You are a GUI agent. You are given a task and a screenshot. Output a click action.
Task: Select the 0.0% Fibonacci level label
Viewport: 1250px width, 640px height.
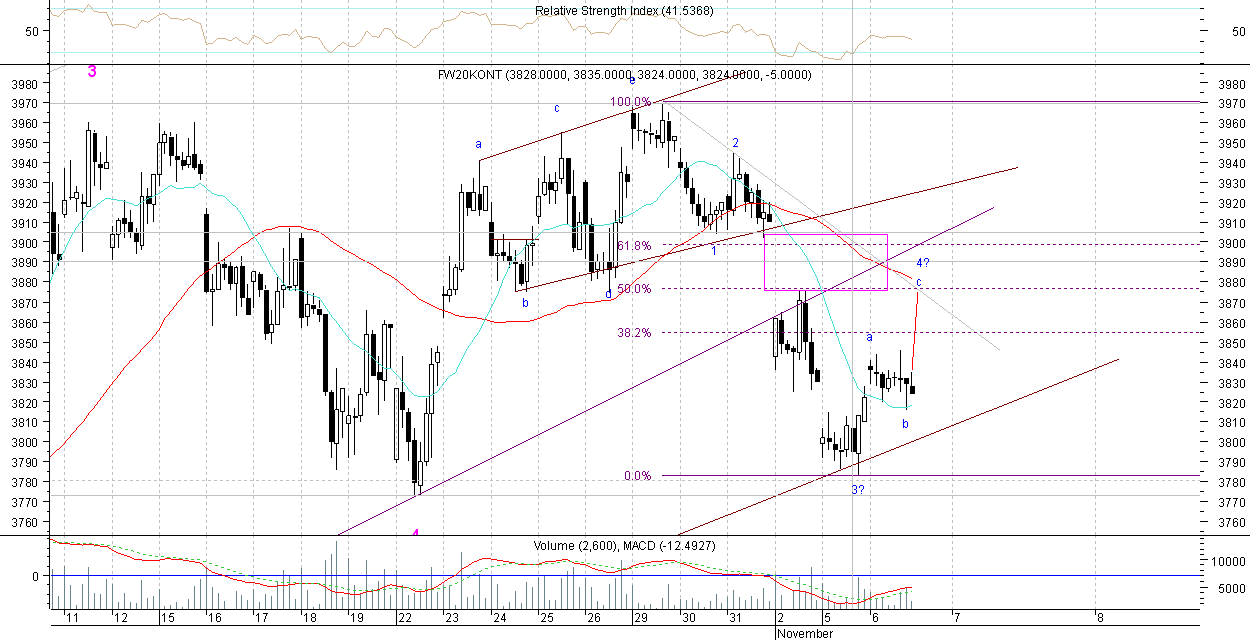[x=637, y=476]
